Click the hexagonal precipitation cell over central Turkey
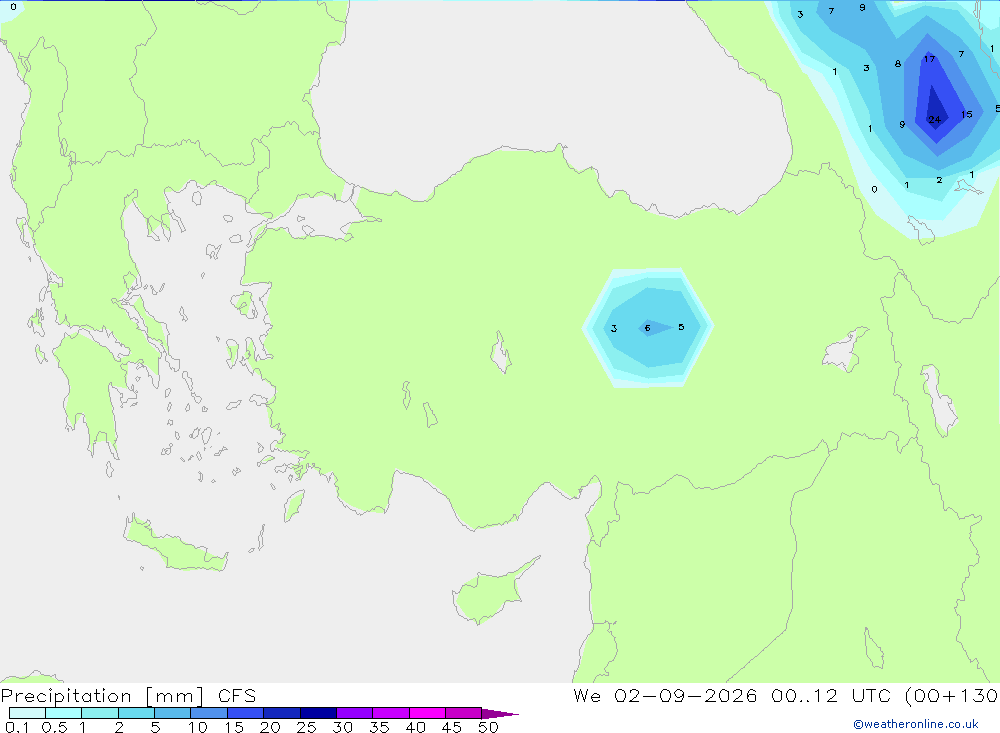Screen dimensions: 1000x733 (x=648, y=327)
